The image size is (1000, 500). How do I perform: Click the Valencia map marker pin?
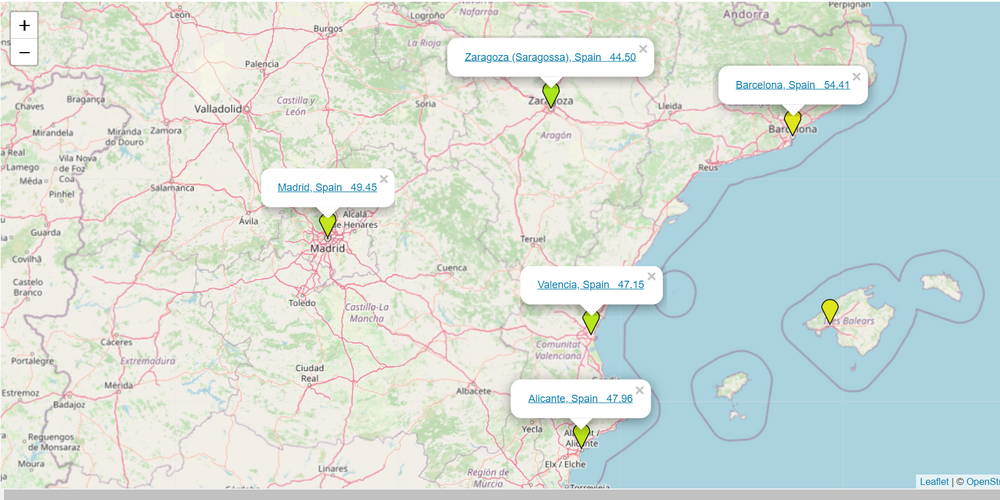[x=591, y=322]
